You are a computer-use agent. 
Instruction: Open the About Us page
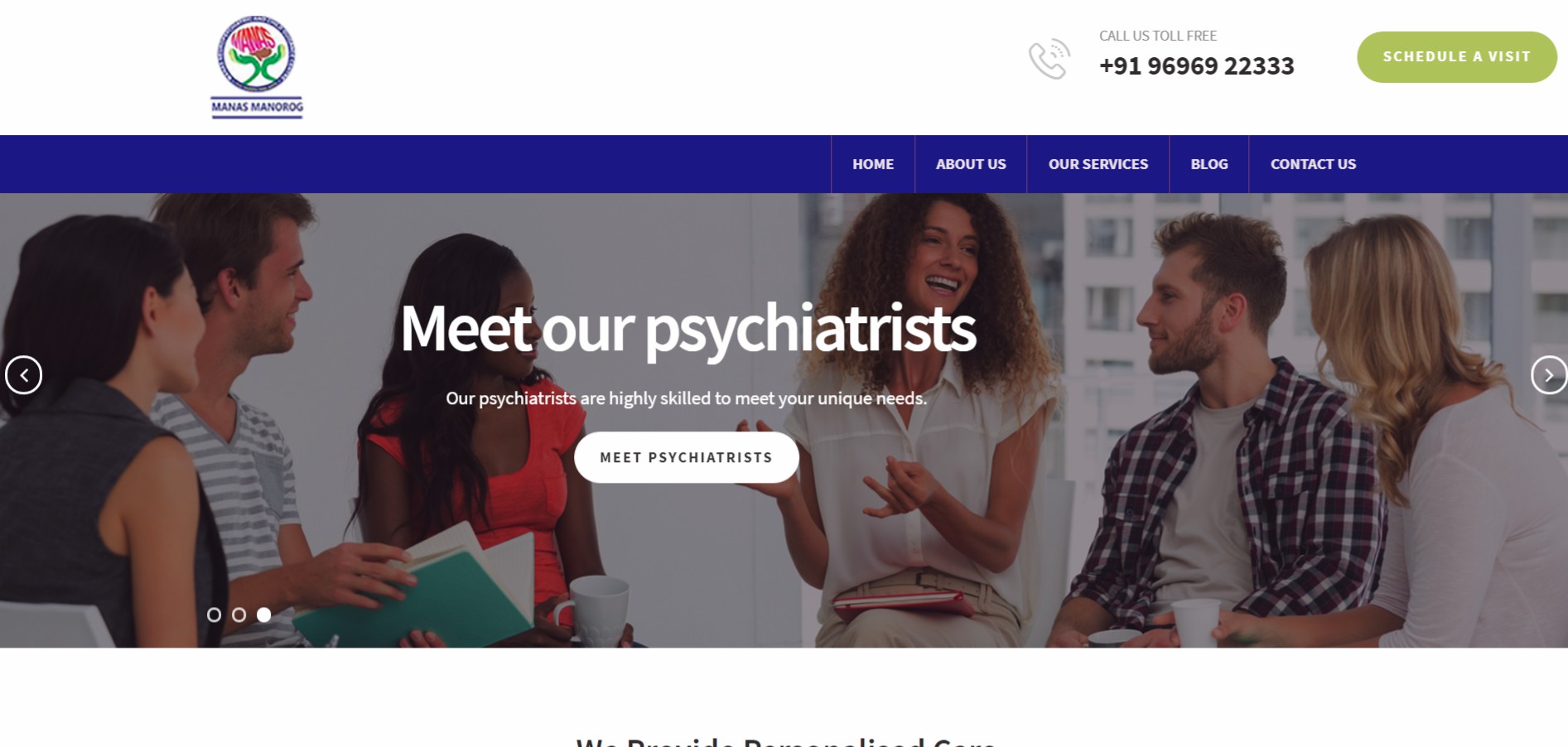click(971, 164)
